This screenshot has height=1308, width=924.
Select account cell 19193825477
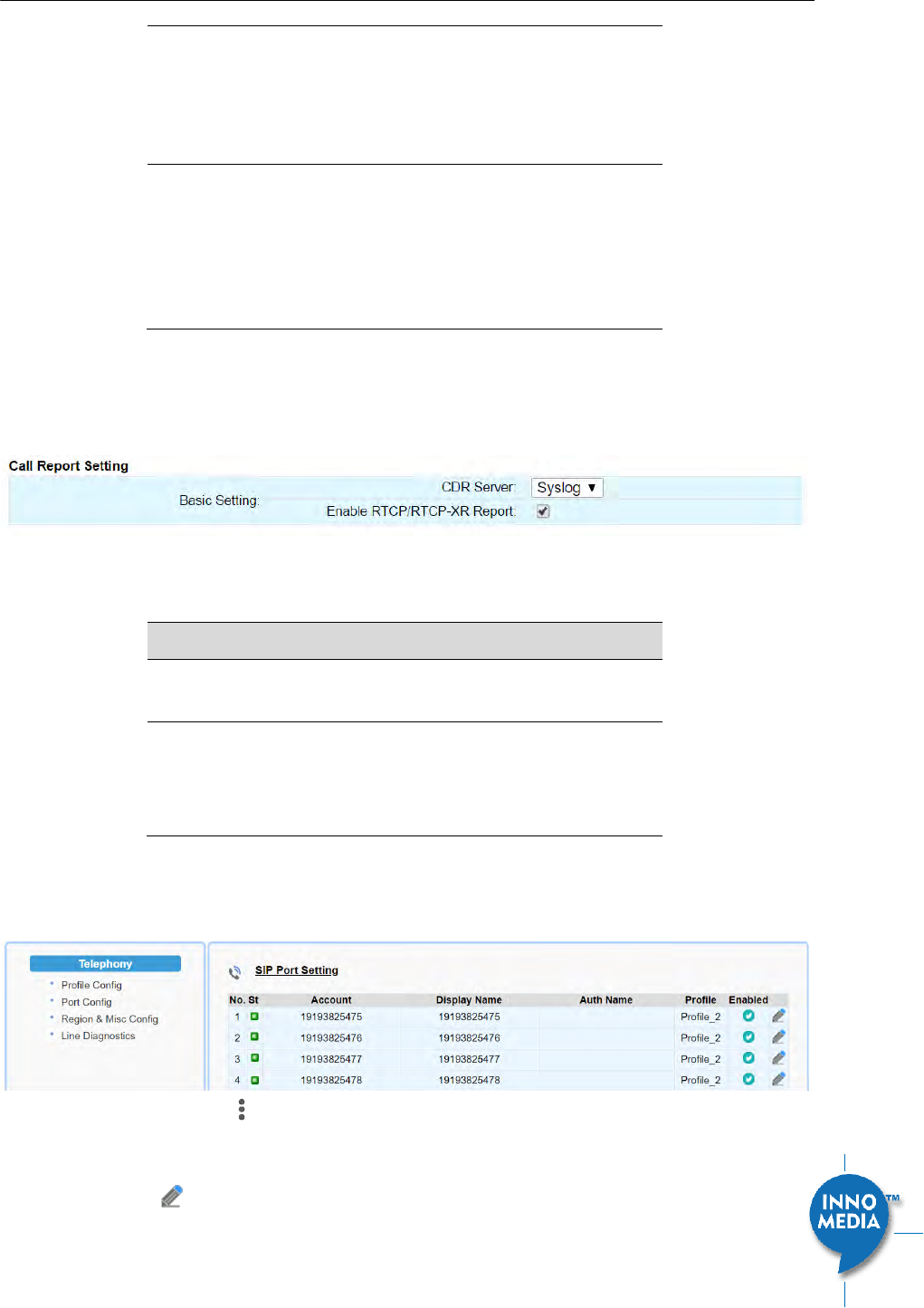coord(331,1059)
